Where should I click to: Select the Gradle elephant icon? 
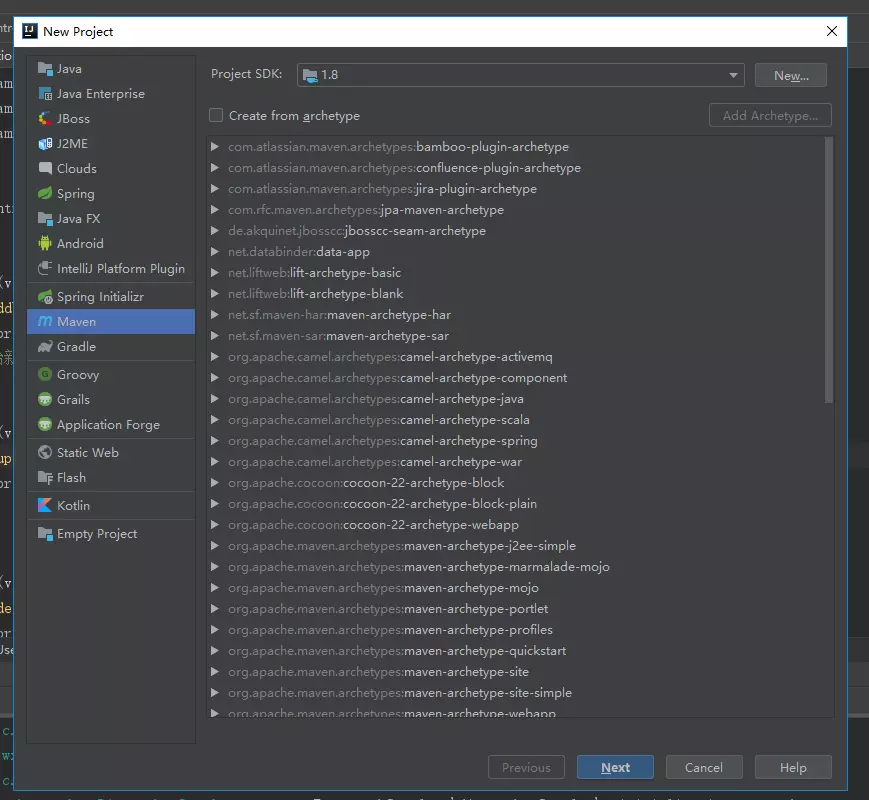[x=45, y=347]
